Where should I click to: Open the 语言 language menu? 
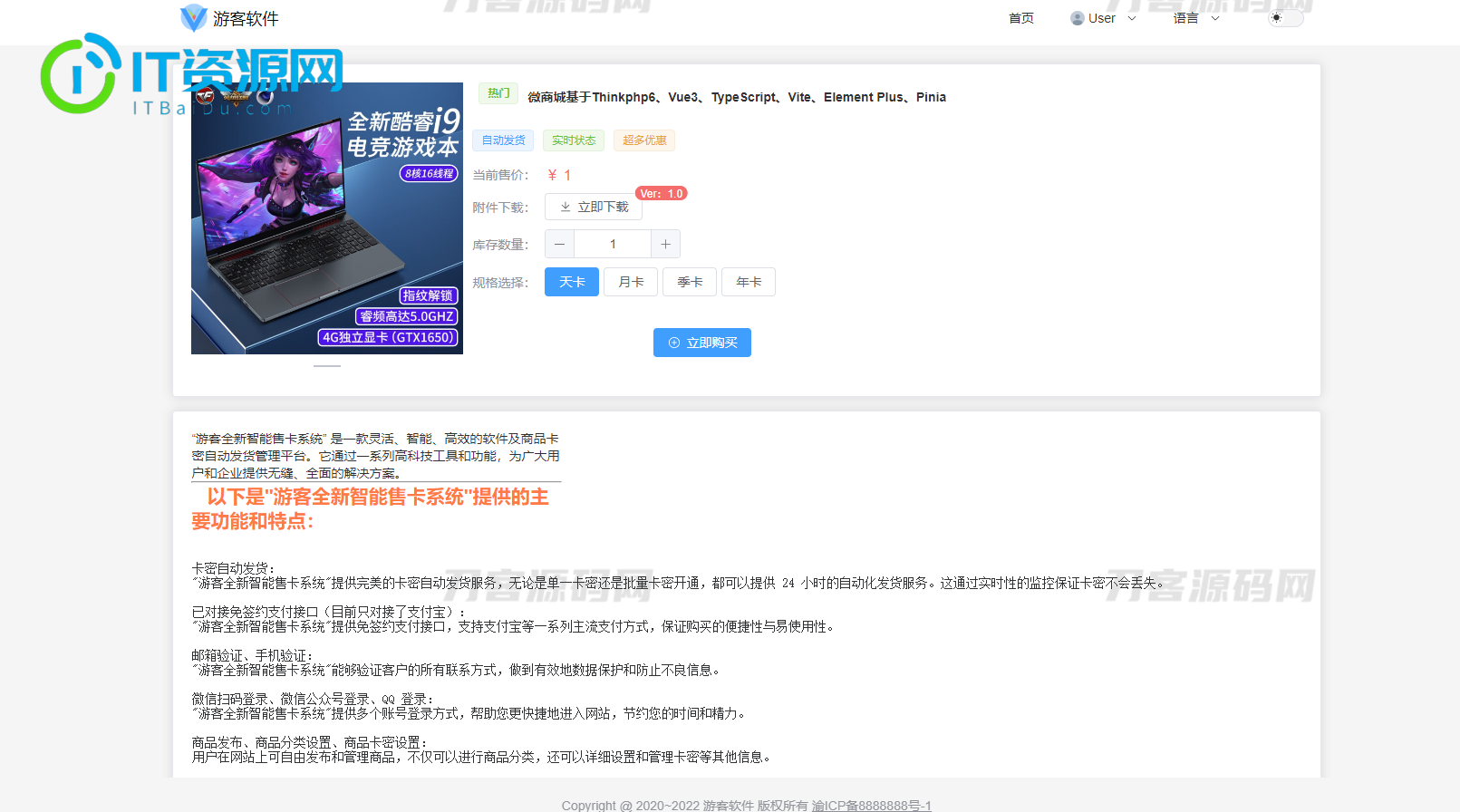[x=1186, y=18]
